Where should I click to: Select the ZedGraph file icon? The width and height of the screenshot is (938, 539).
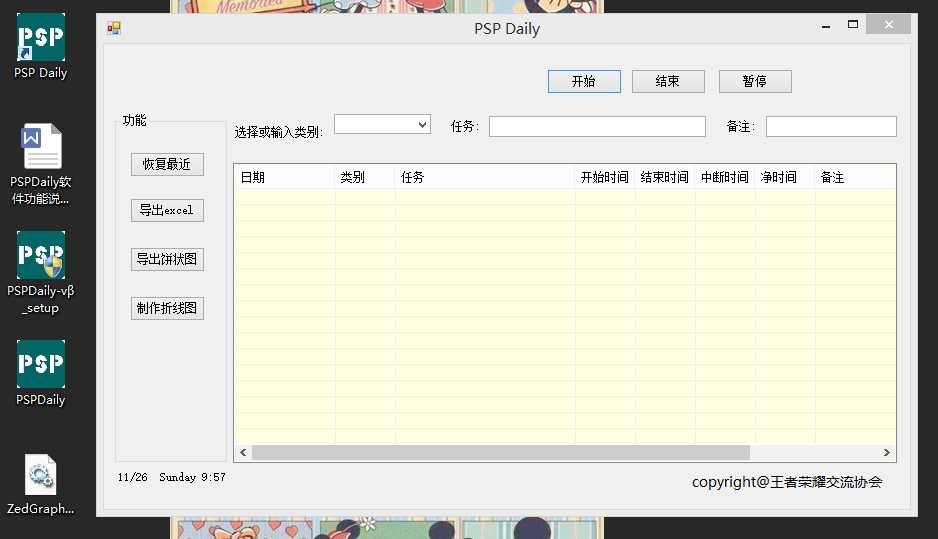coord(41,485)
